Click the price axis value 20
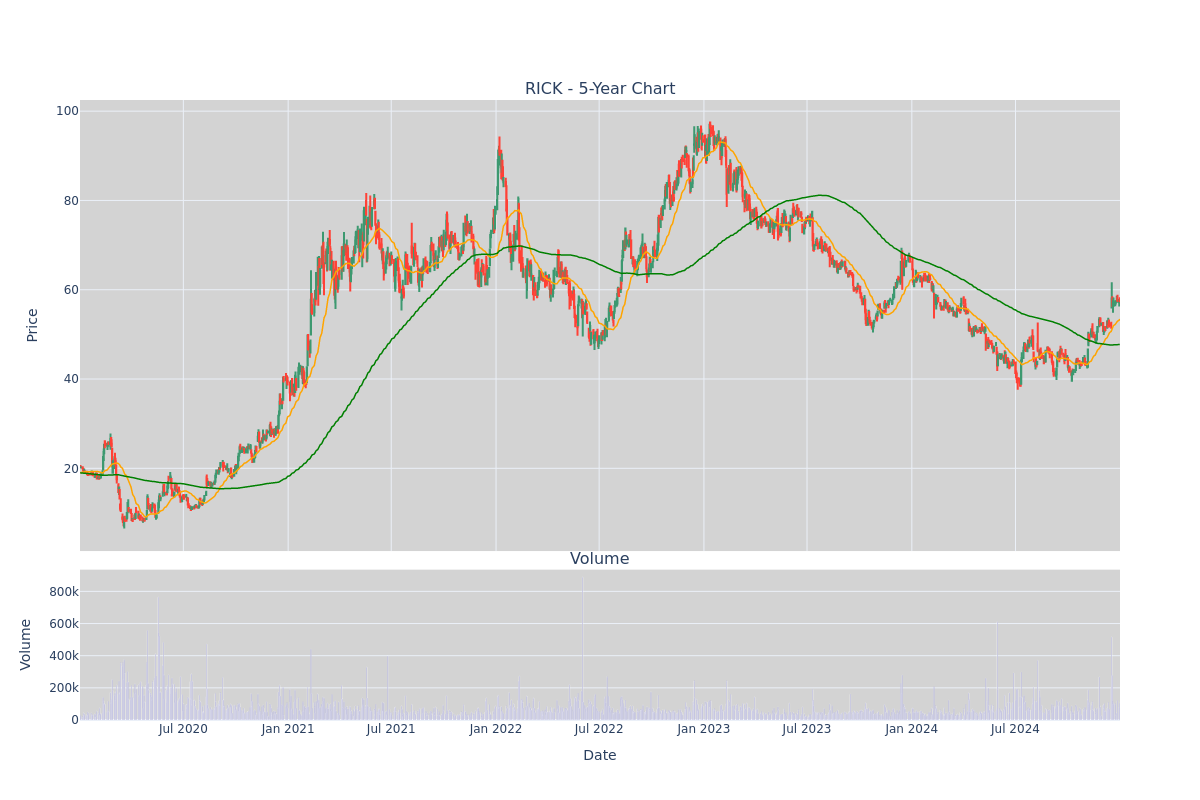Image resolution: width=1200 pixels, height=800 pixels. [x=71, y=469]
